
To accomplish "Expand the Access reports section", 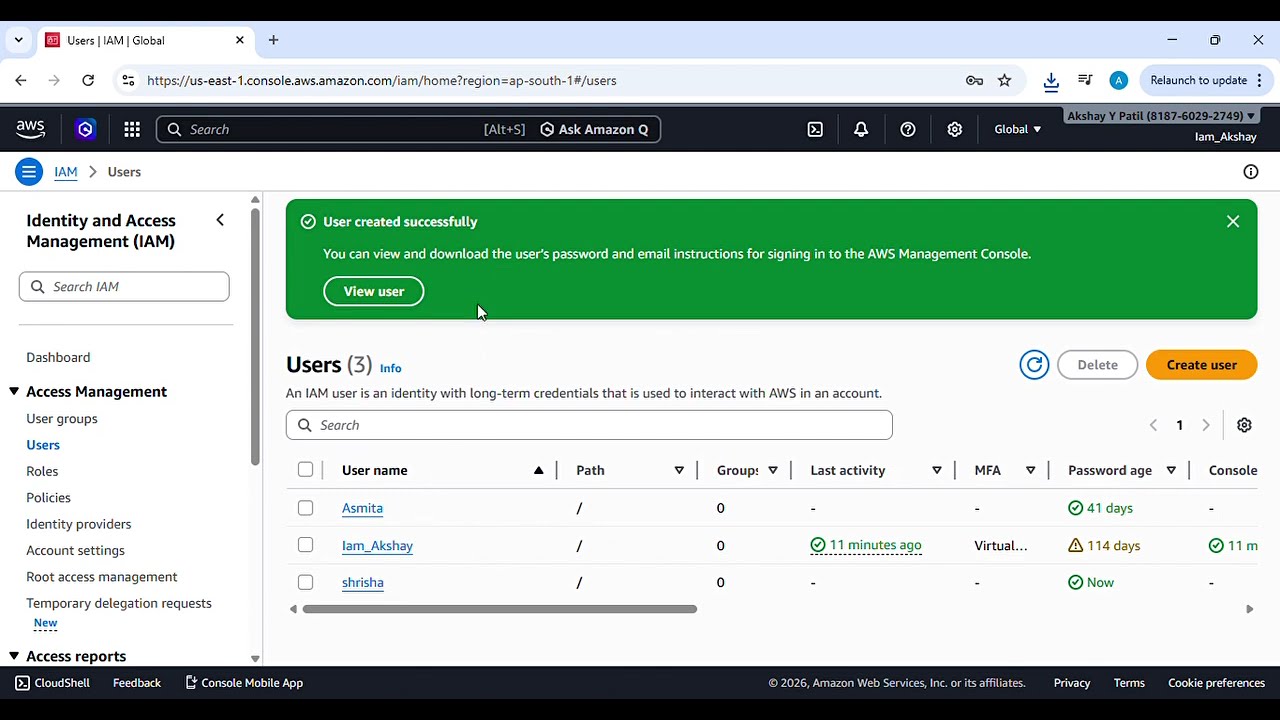I will (14, 656).
